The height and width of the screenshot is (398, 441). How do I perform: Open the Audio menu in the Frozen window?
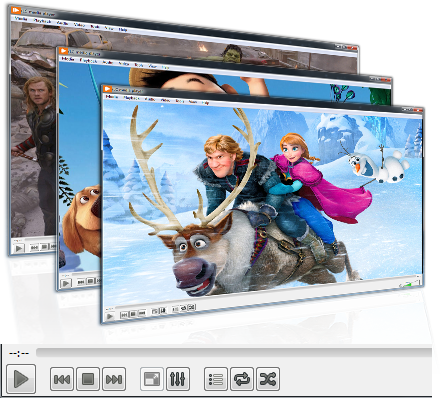(x=150, y=99)
